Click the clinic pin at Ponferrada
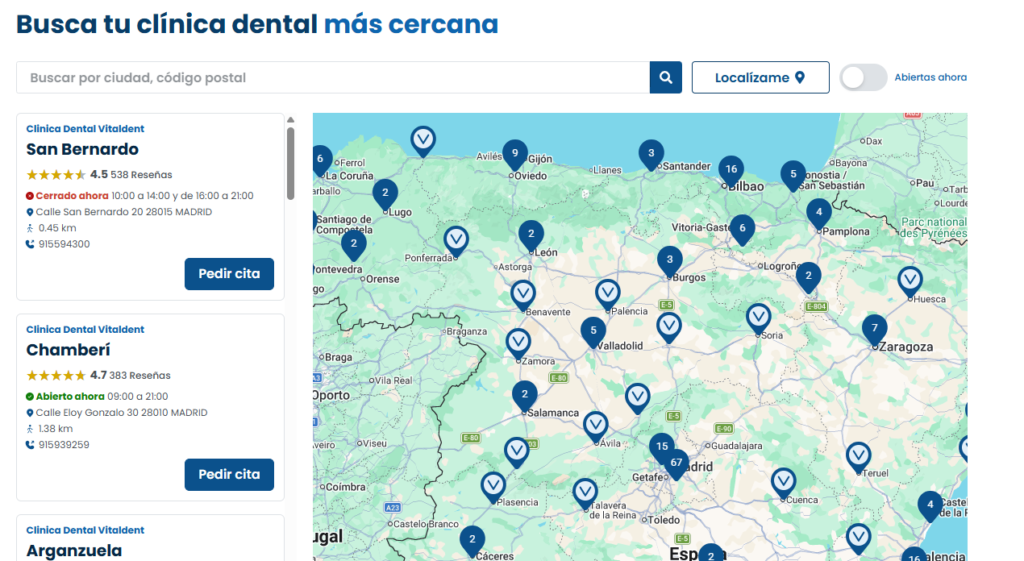The width and height of the screenshot is (1024, 561). click(x=456, y=242)
